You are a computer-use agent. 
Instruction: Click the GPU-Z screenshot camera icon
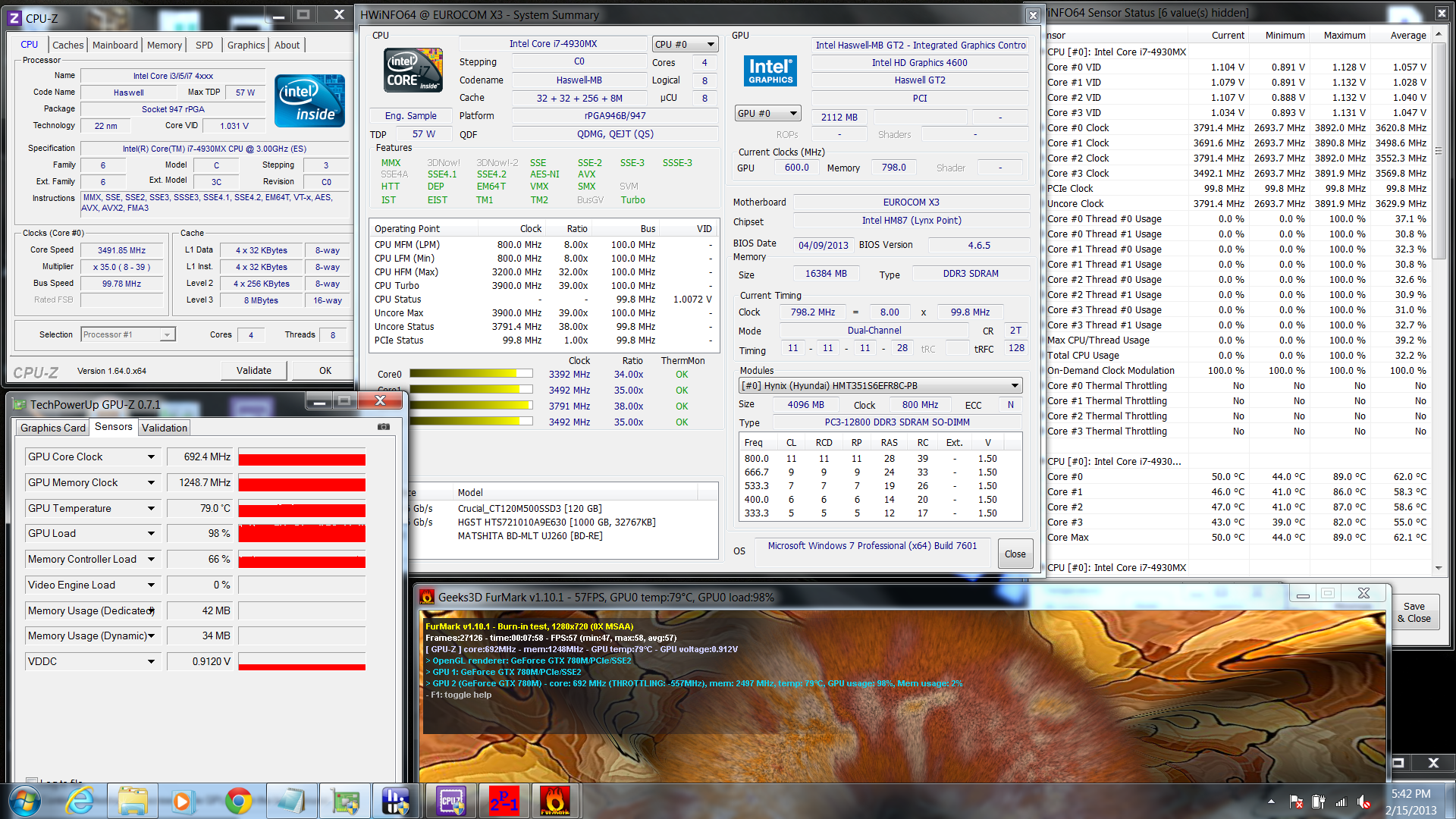(x=384, y=427)
